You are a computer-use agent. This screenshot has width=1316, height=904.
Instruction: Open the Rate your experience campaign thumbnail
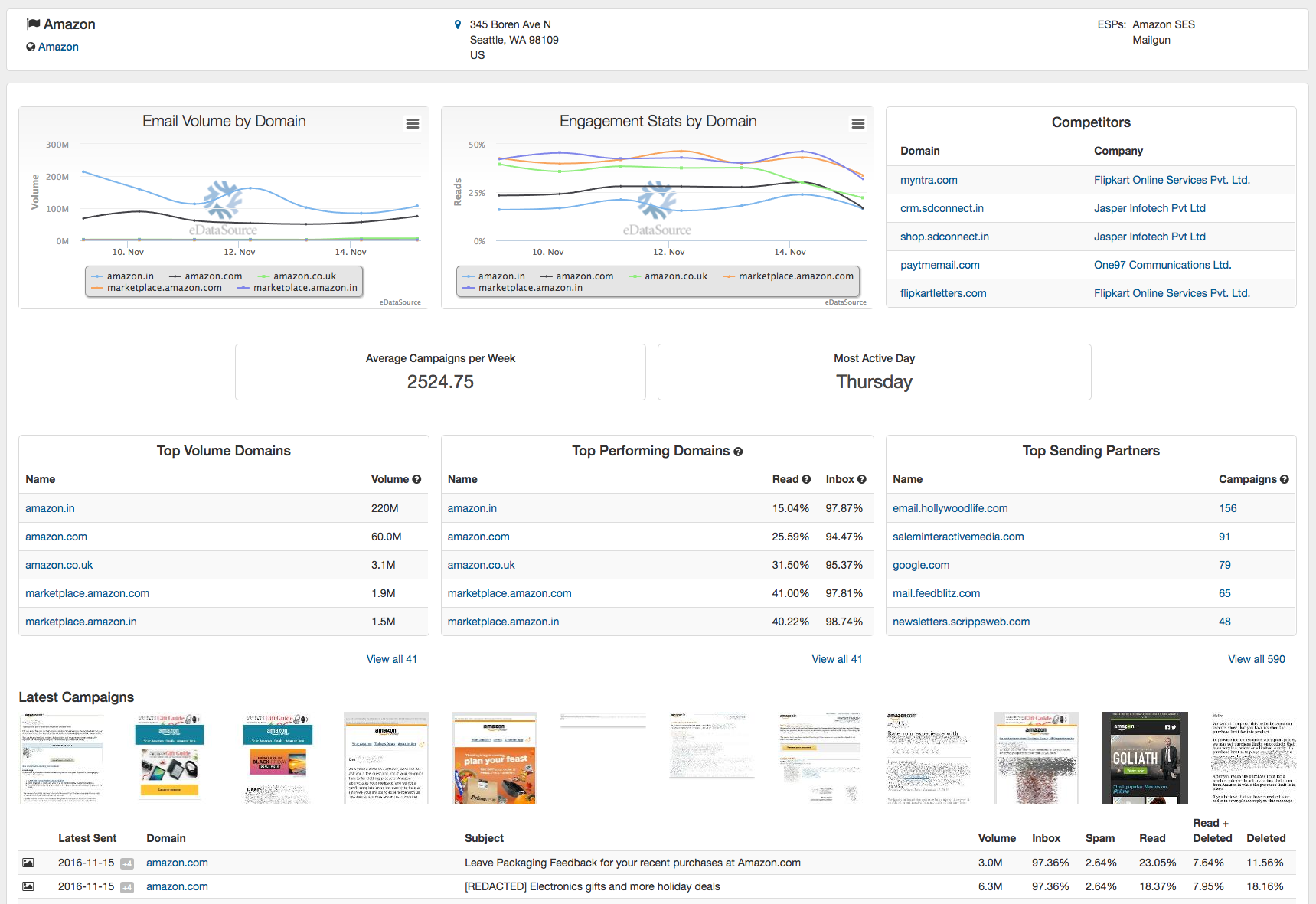[928, 758]
